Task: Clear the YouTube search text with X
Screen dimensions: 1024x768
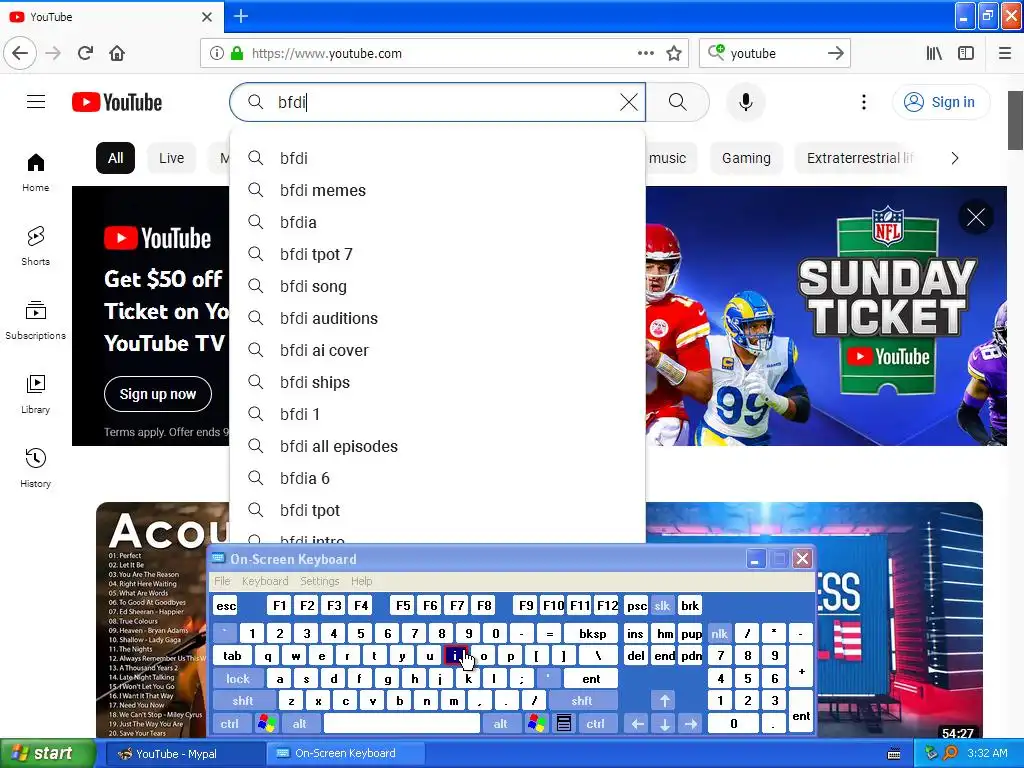Action: (x=629, y=102)
